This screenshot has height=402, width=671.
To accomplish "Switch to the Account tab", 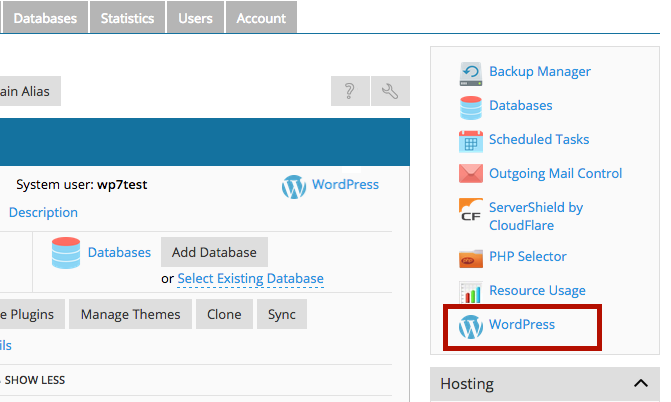I will click(261, 17).
